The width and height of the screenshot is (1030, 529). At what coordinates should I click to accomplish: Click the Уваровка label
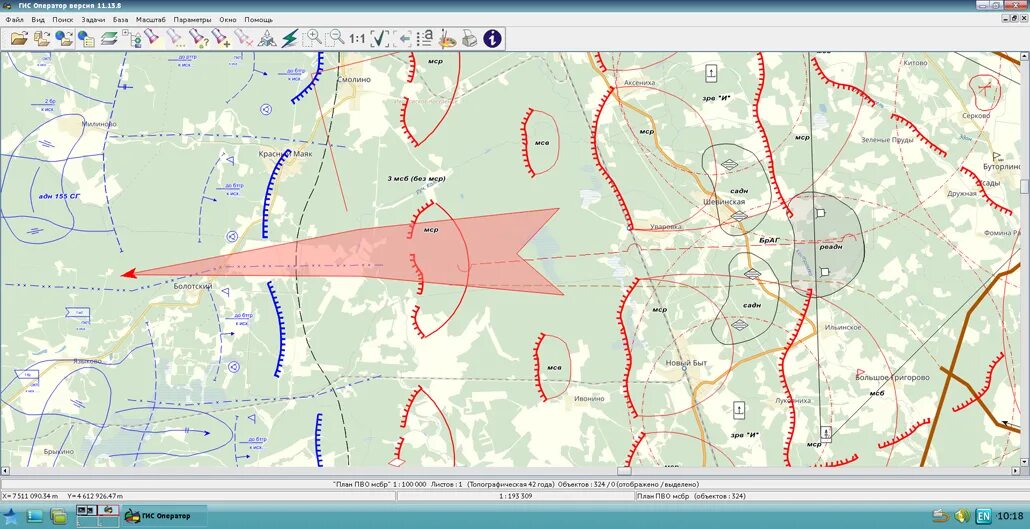(x=665, y=227)
